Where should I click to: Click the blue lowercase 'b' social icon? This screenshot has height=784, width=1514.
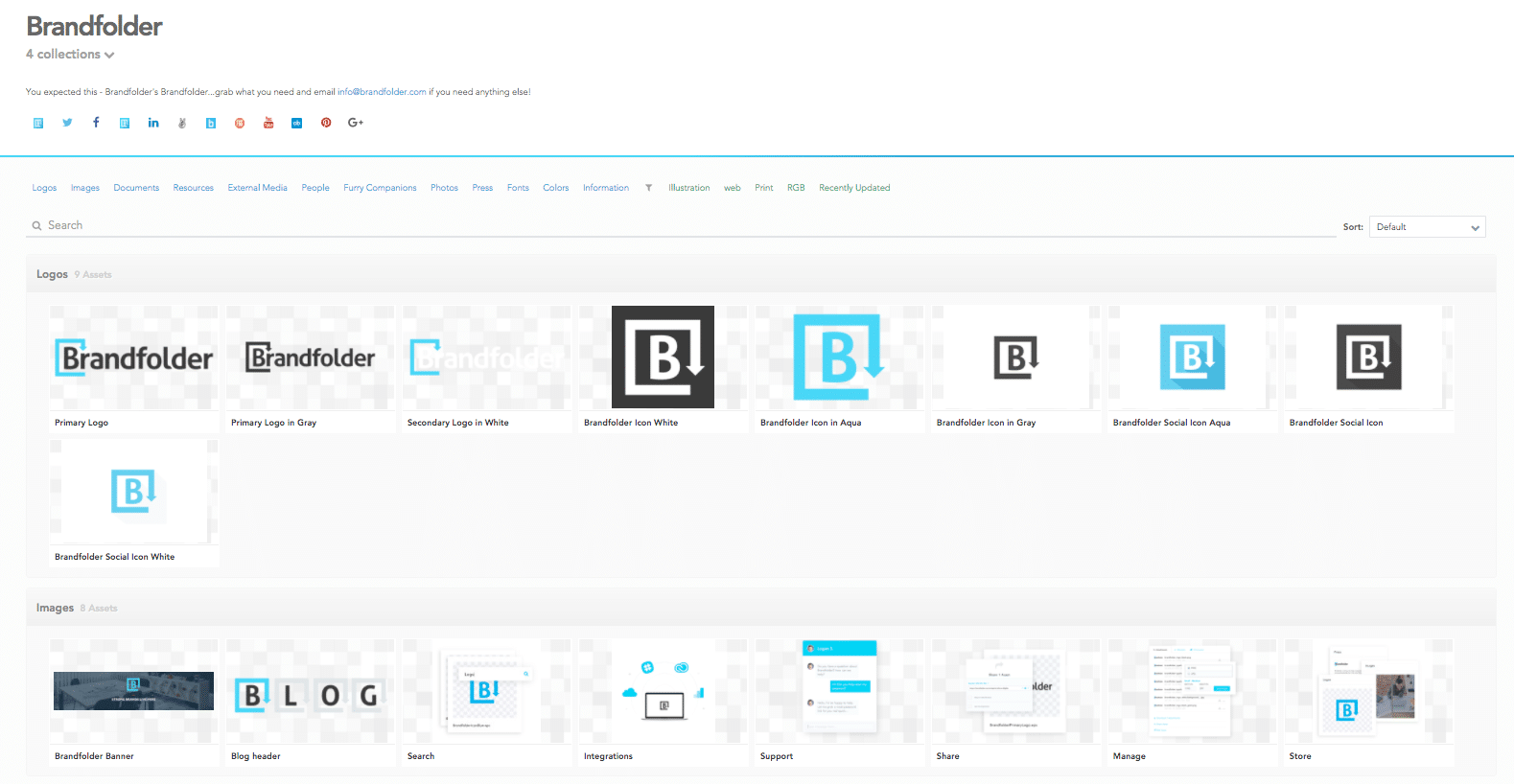pos(211,123)
